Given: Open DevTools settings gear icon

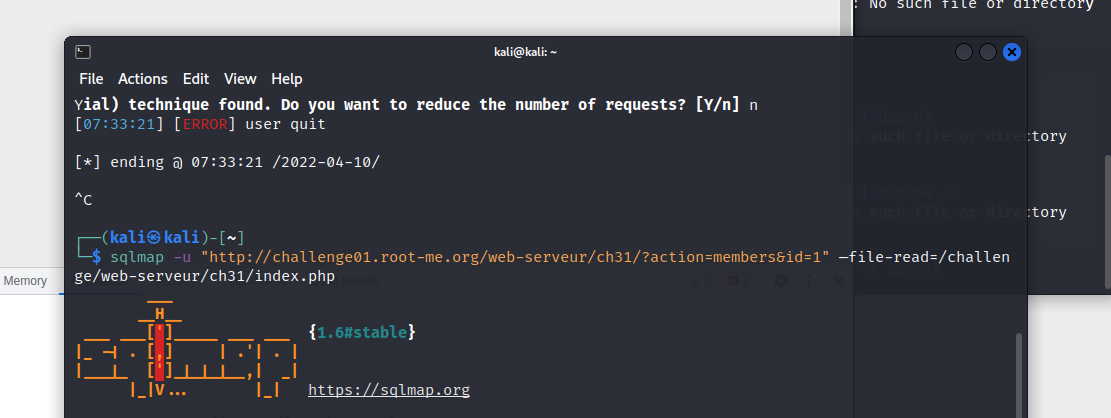Looking at the screenshot, I should pos(781,281).
